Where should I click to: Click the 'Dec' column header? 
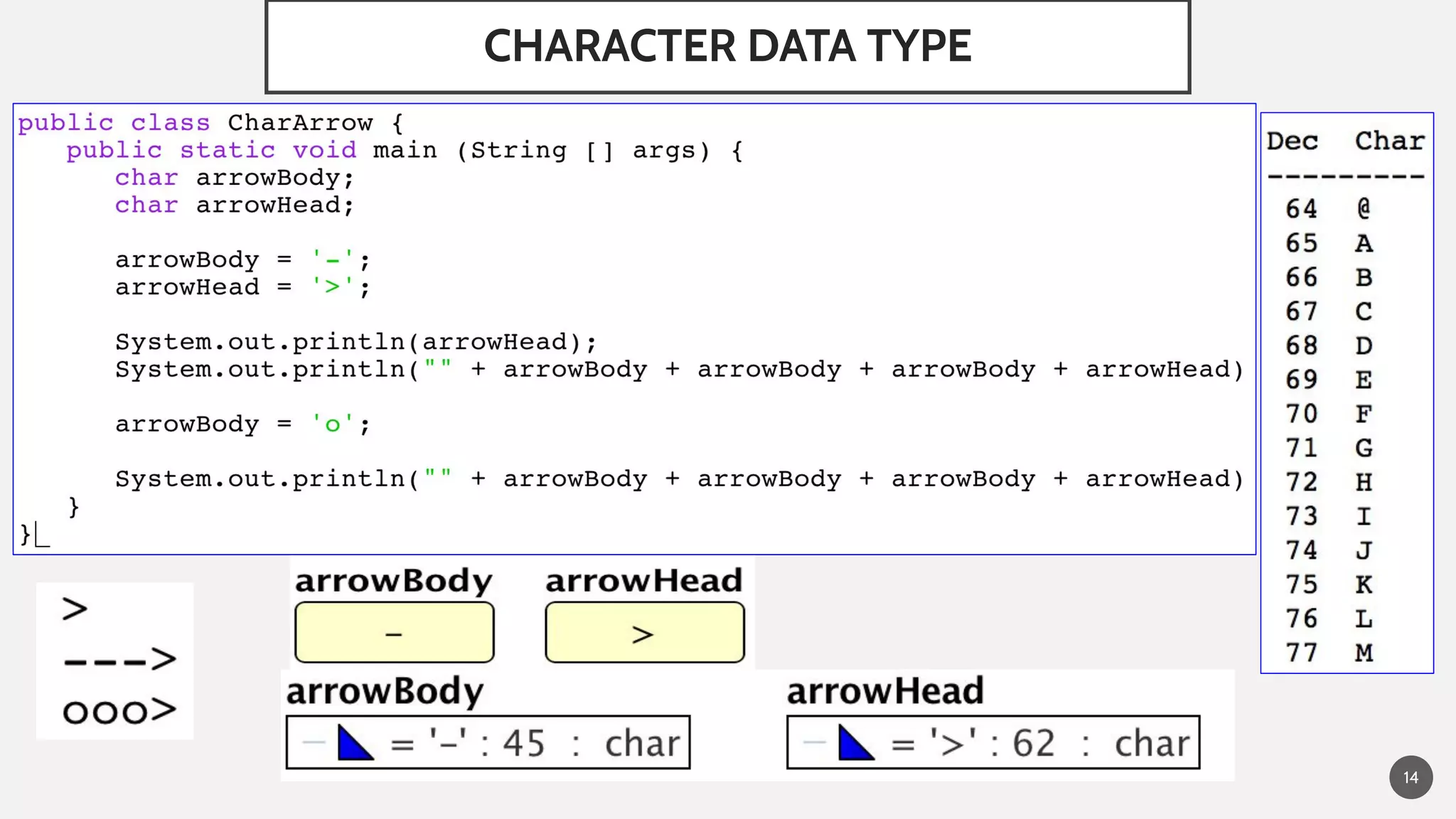pos(1292,141)
